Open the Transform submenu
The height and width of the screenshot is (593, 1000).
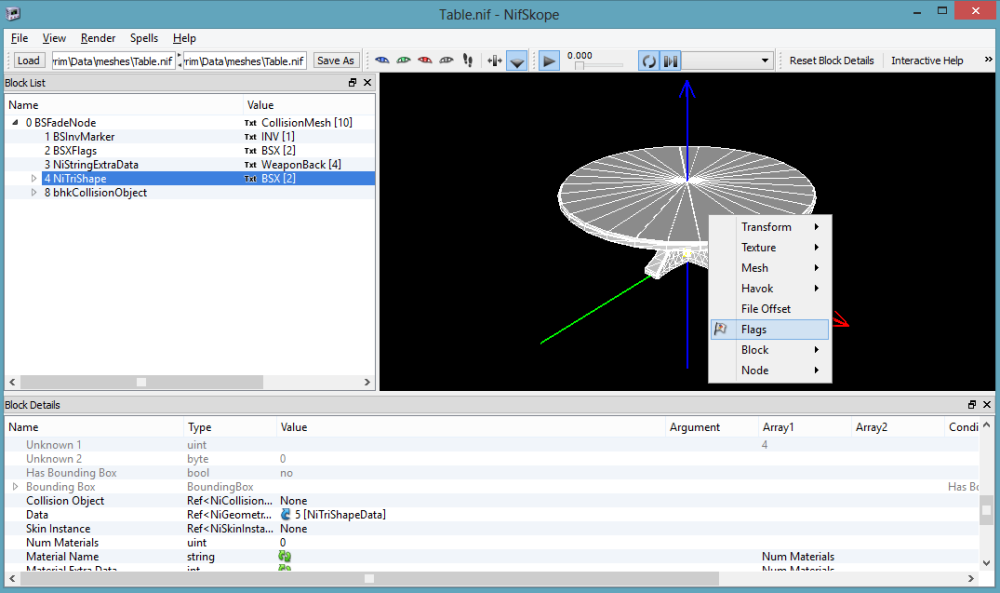point(770,227)
